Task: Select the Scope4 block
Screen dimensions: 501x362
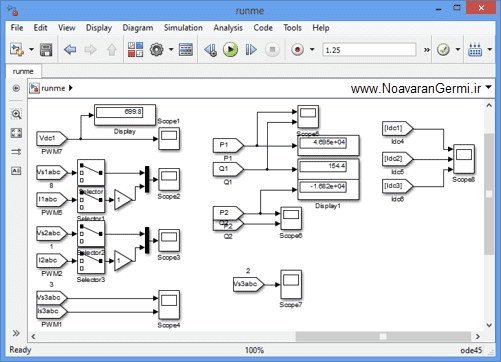Action: coord(169,305)
